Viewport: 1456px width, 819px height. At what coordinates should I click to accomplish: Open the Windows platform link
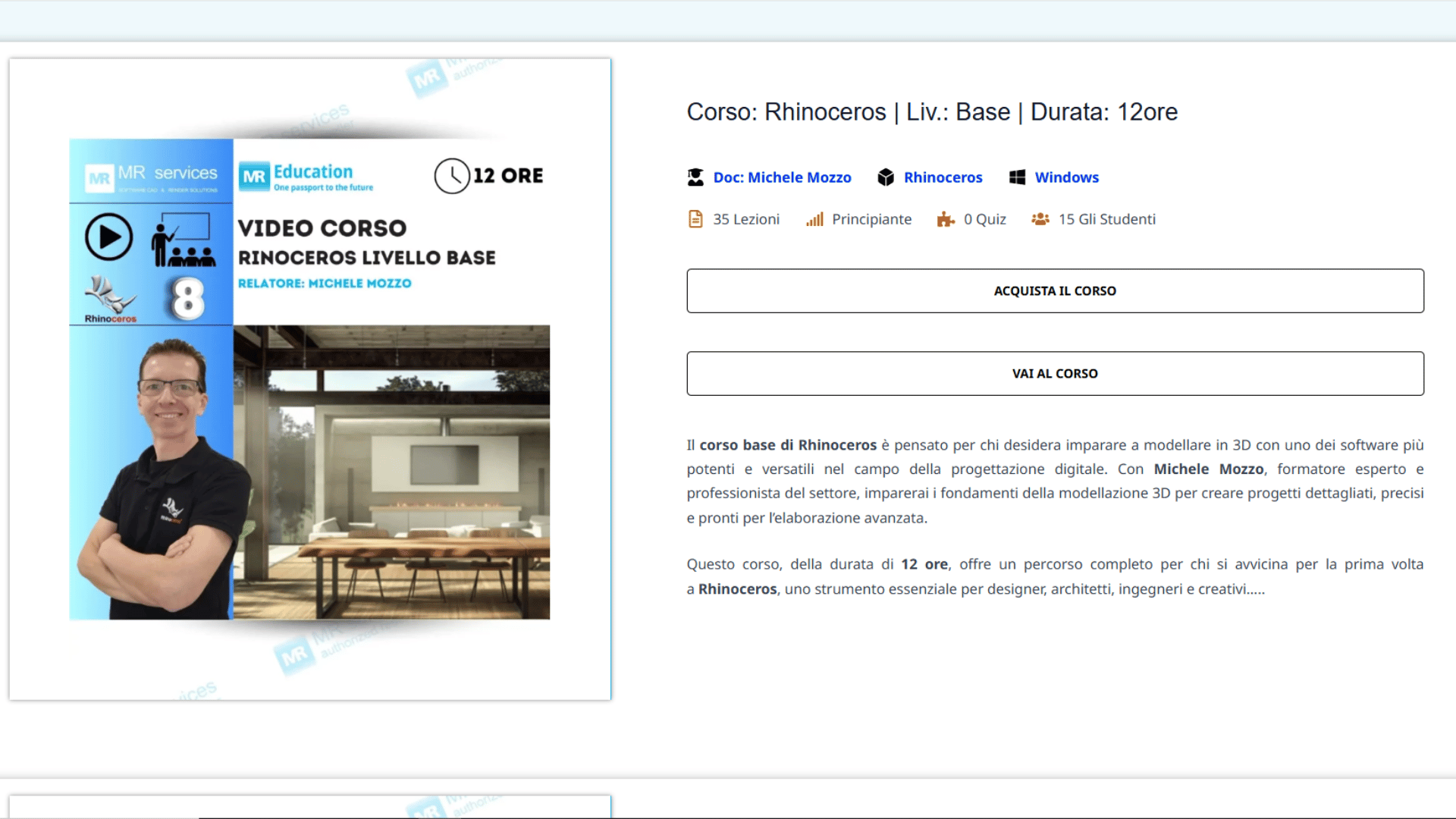[x=1066, y=177]
